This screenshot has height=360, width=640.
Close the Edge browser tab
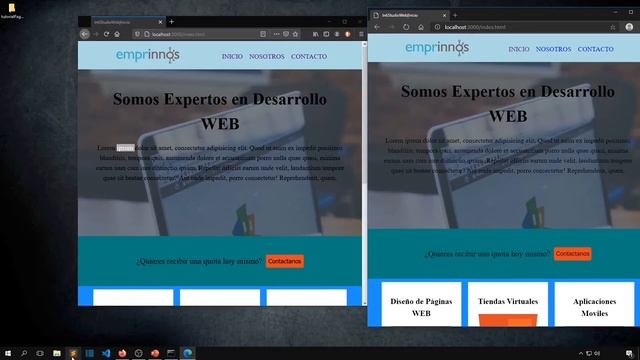444,16
